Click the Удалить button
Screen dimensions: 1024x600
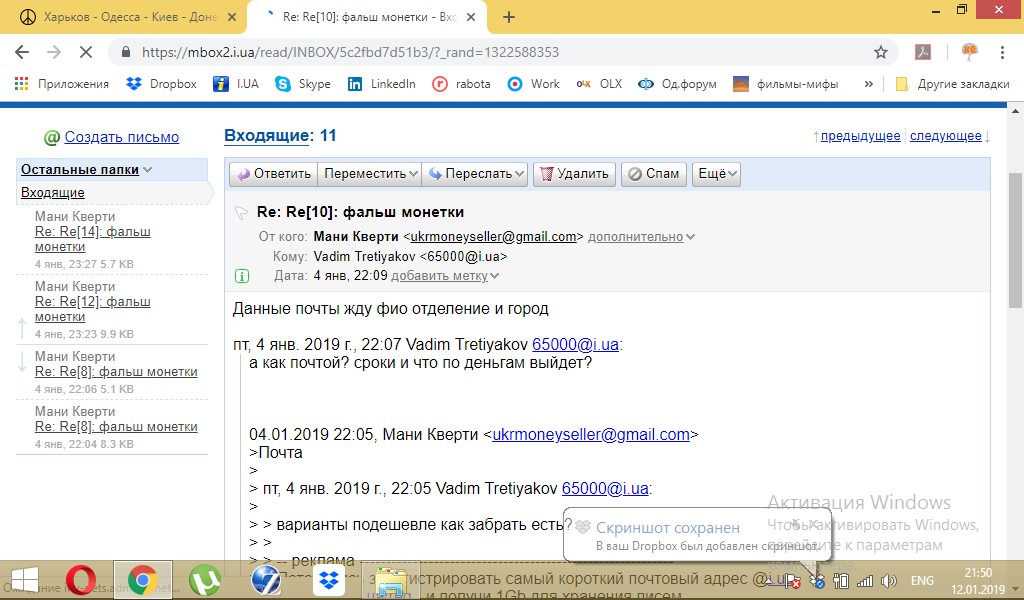(x=574, y=174)
